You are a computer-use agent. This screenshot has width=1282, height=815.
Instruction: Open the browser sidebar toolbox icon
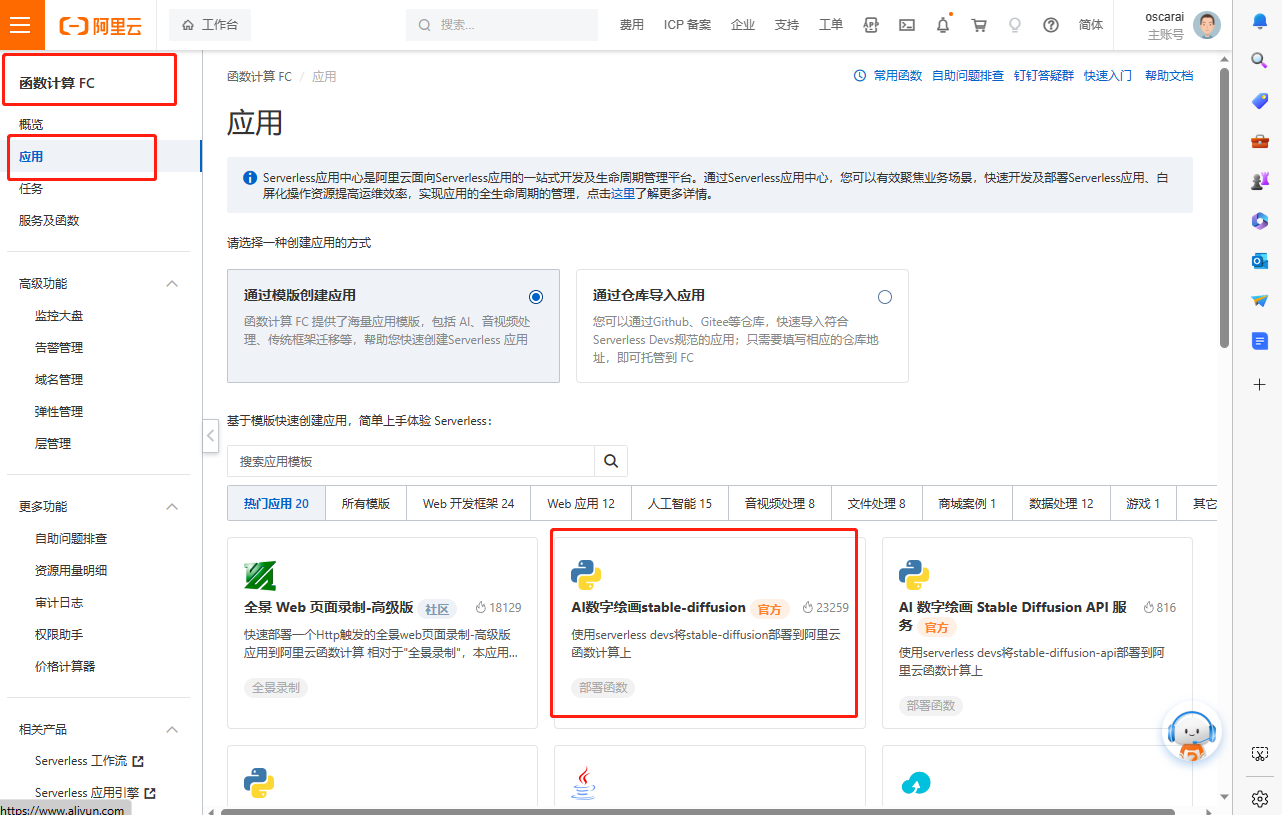point(1260,141)
